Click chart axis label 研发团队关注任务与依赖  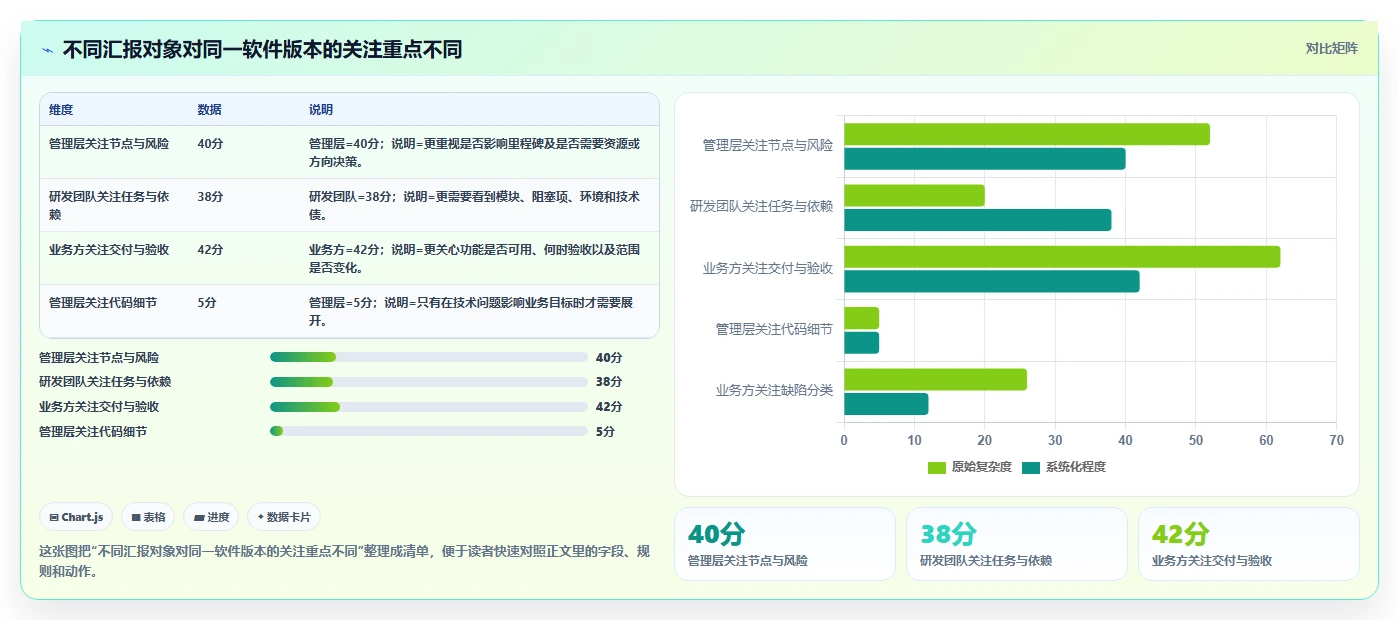[x=762, y=206]
